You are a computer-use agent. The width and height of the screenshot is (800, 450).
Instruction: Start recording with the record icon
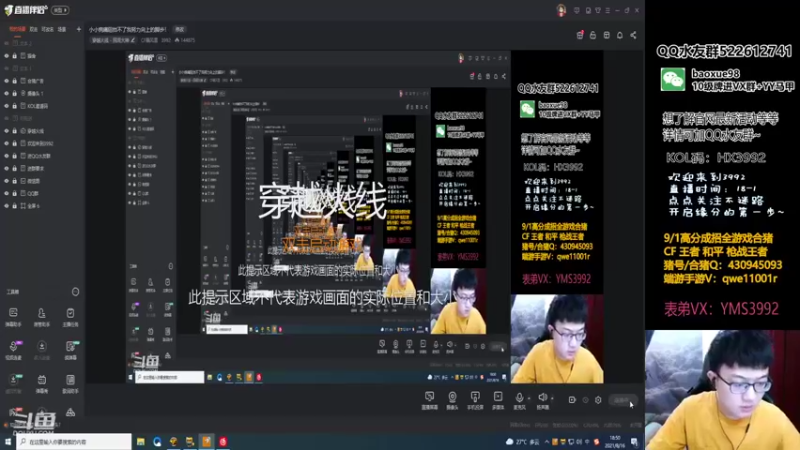(572, 400)
